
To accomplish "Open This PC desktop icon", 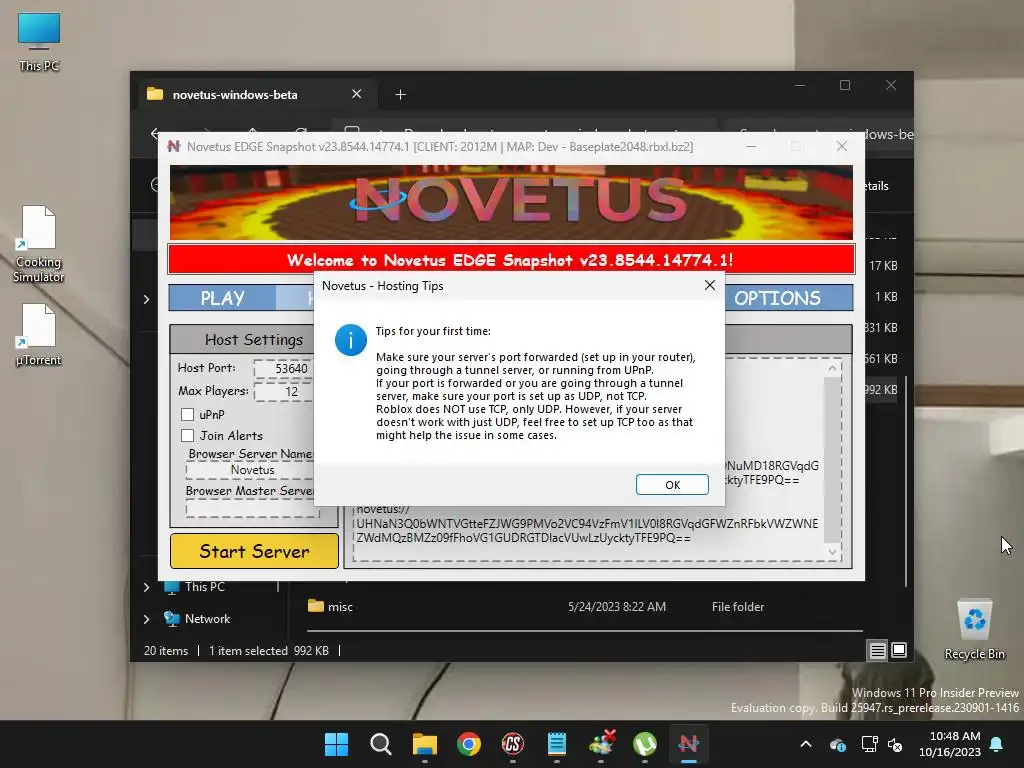I will pyautogui.click(x=39, y=42).
